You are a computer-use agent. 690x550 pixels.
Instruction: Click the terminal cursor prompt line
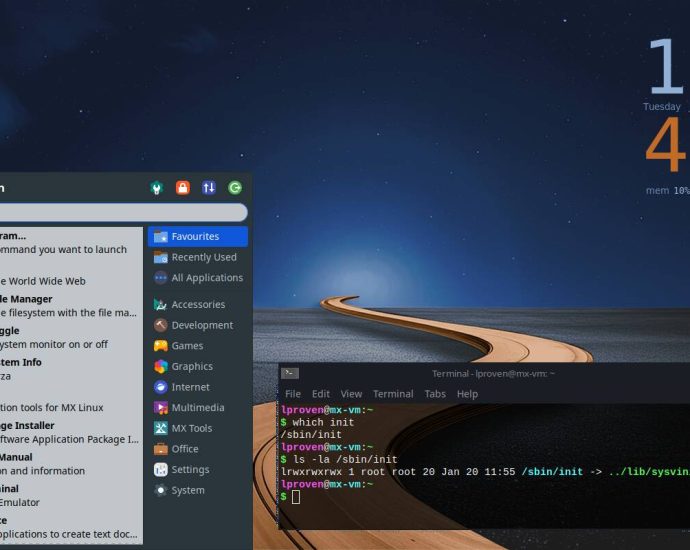[x=291, y=497]
